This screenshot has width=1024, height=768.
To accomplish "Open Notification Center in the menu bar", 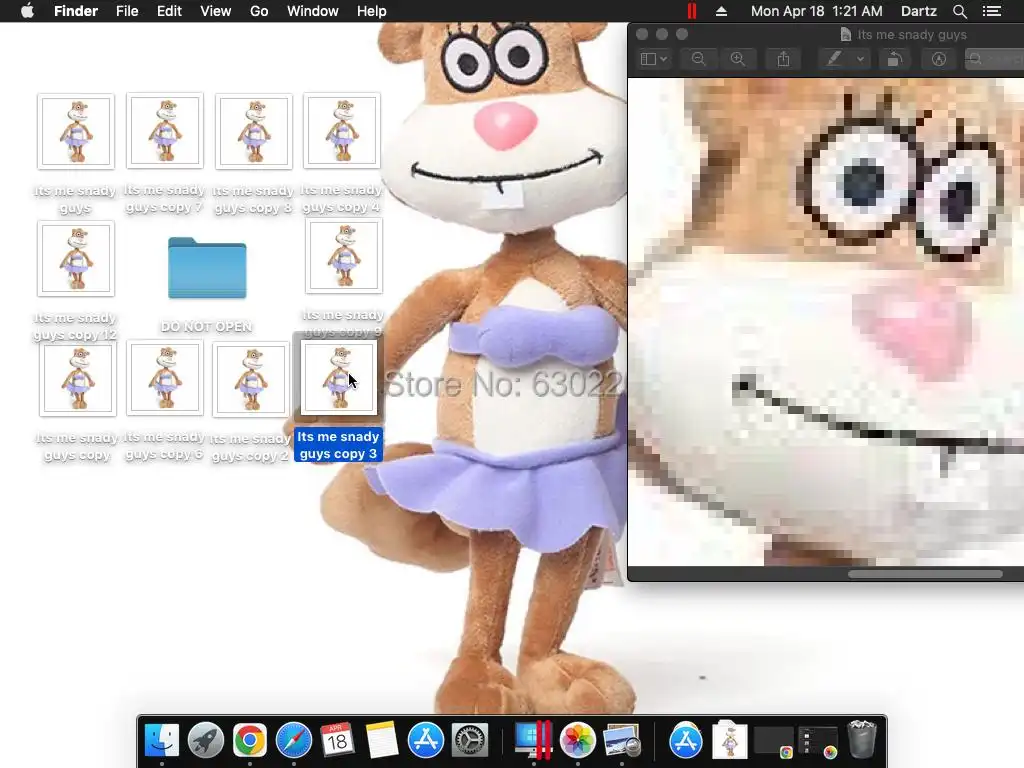I will coord(992,11).
